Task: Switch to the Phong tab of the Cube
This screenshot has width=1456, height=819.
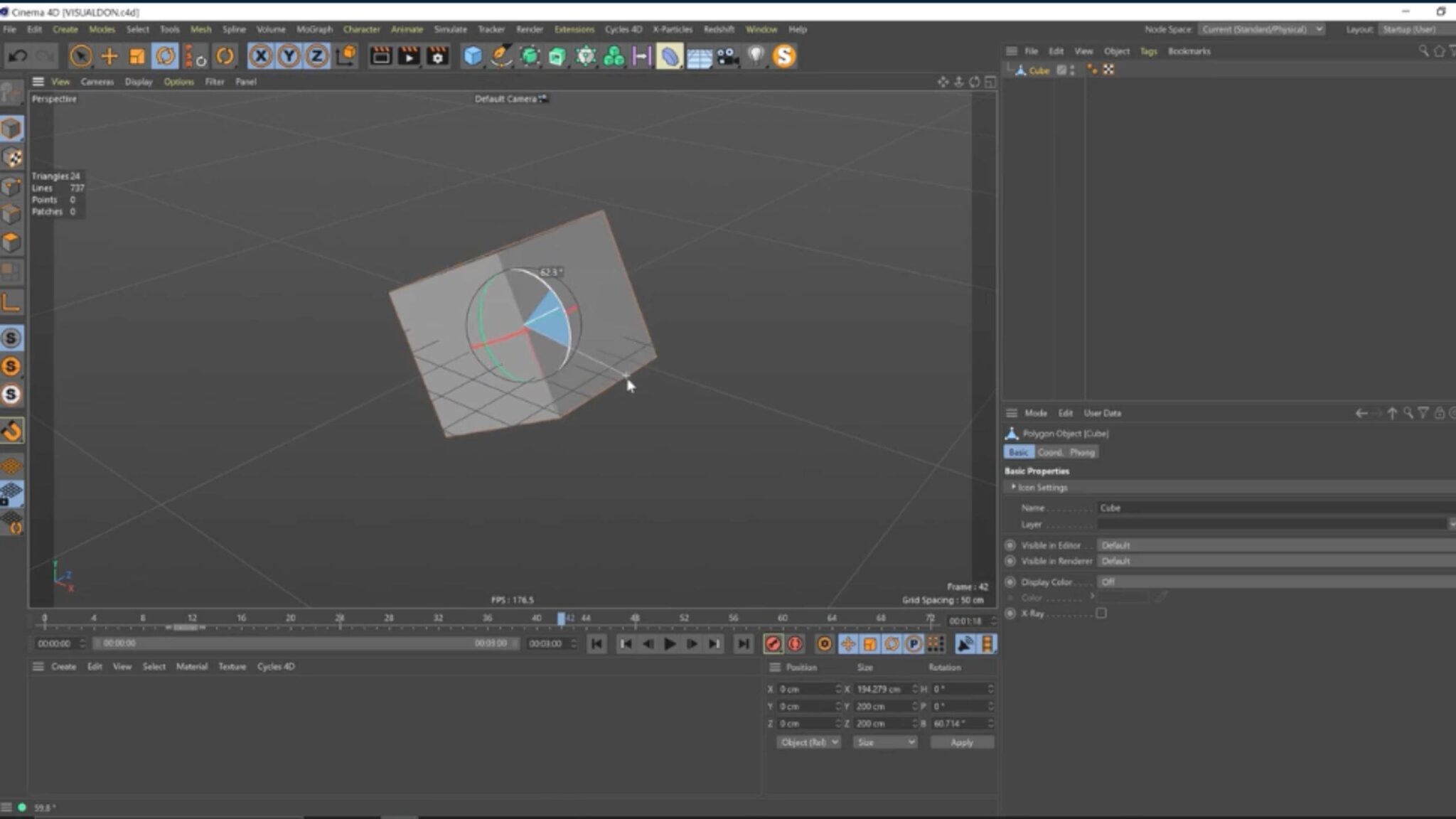Action: 1082,452
